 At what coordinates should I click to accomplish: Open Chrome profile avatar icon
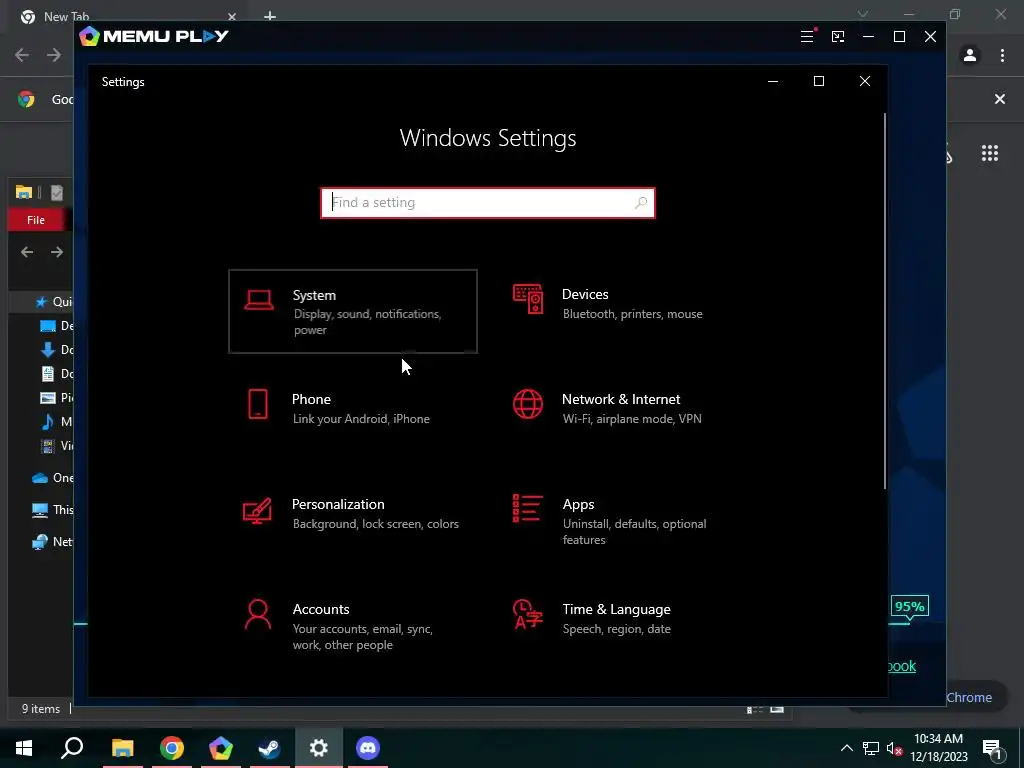[970, 56]
